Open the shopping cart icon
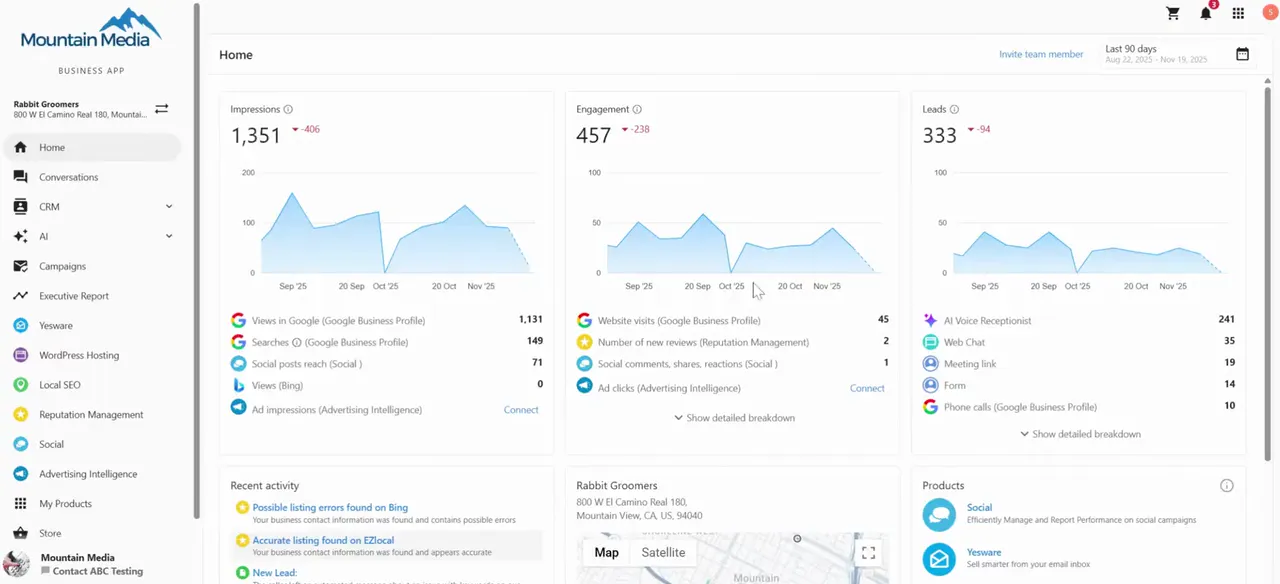Viewport: 1280px width, 584px height. coord(1173,13)
